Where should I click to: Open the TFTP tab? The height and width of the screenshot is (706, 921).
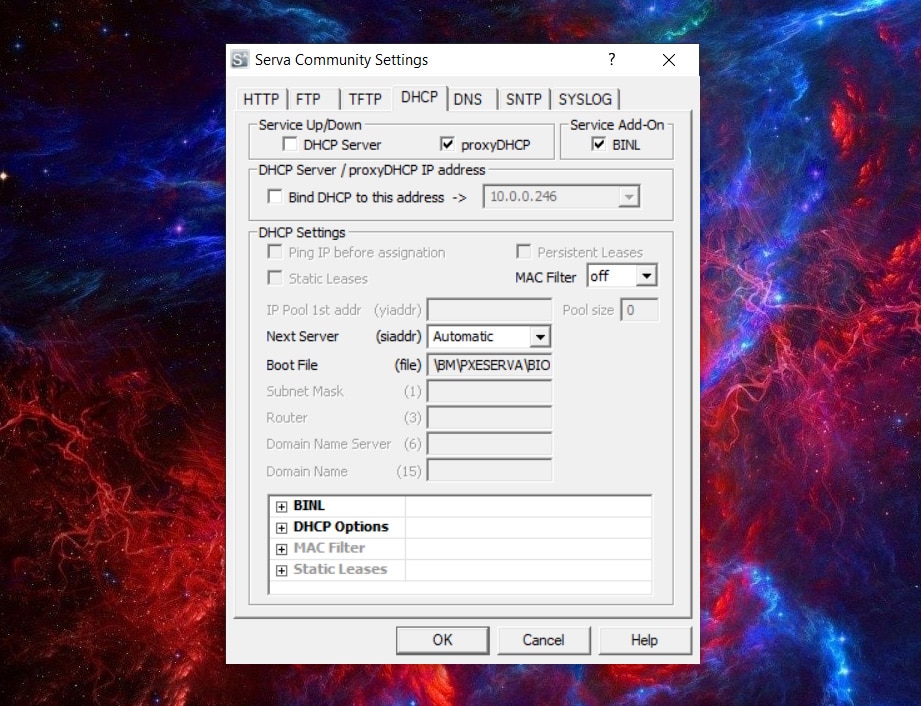pos(365,99)
